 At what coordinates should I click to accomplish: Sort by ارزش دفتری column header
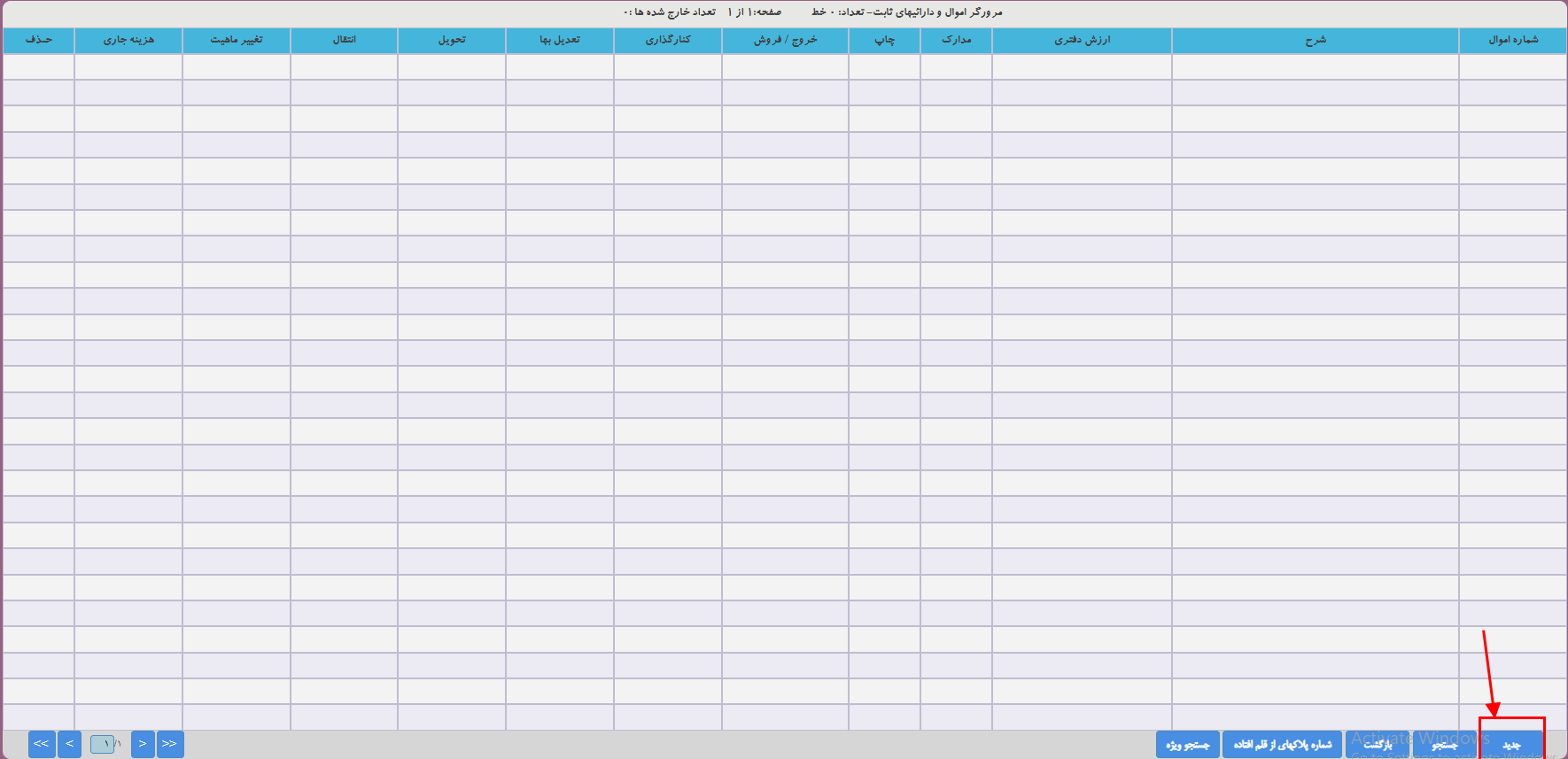click(1082, 40)
